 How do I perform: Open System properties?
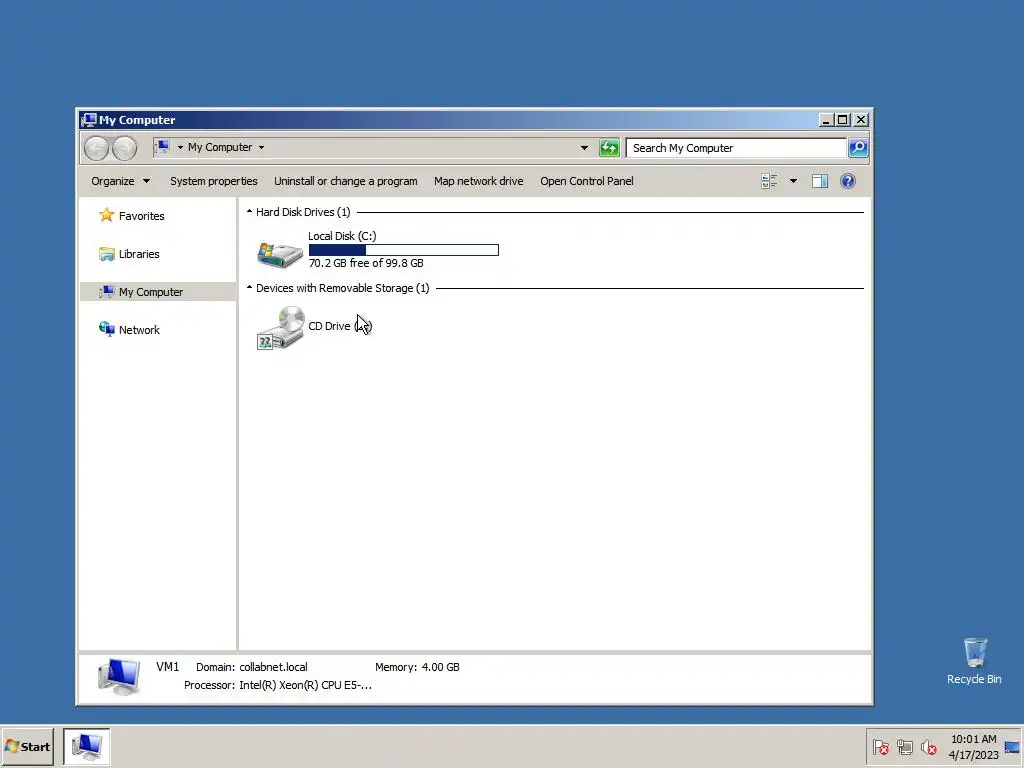tap(214, 181)
